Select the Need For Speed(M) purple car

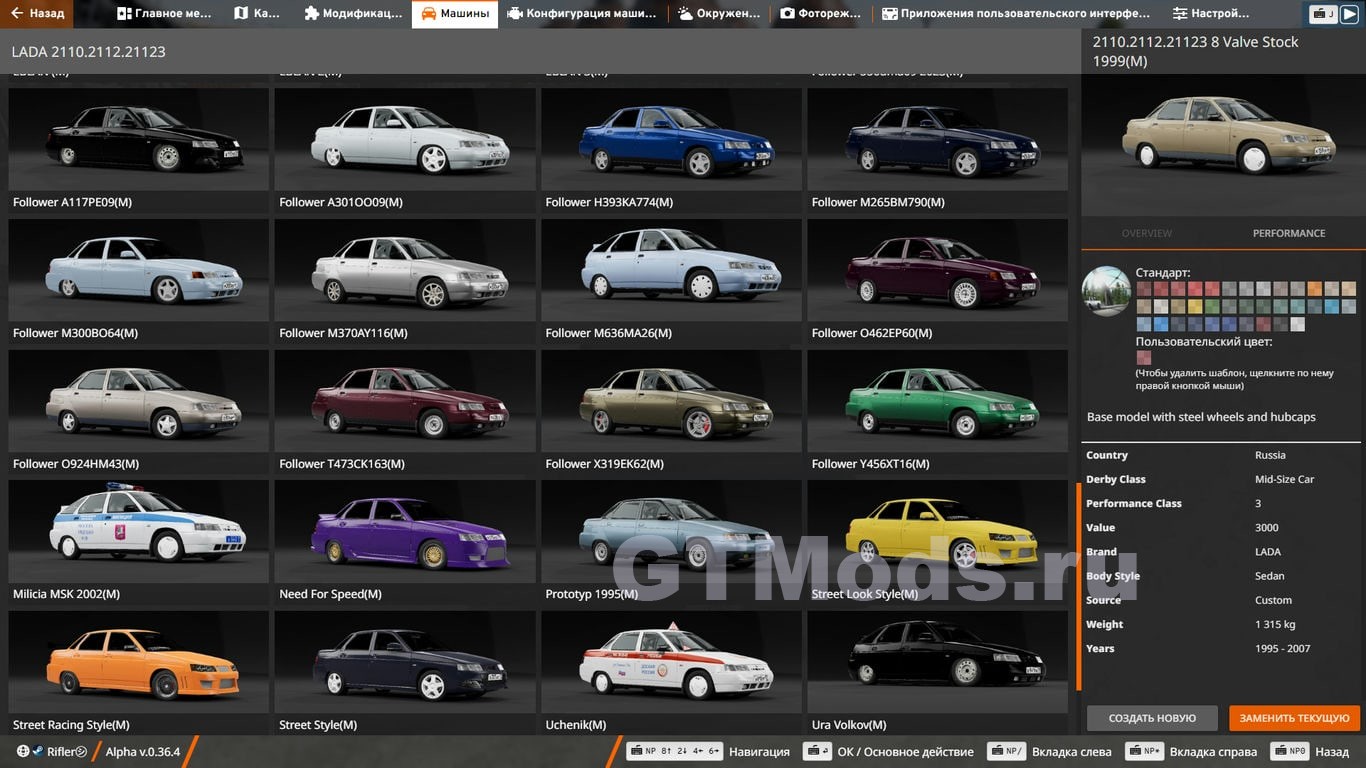click(x=405, y=542)
